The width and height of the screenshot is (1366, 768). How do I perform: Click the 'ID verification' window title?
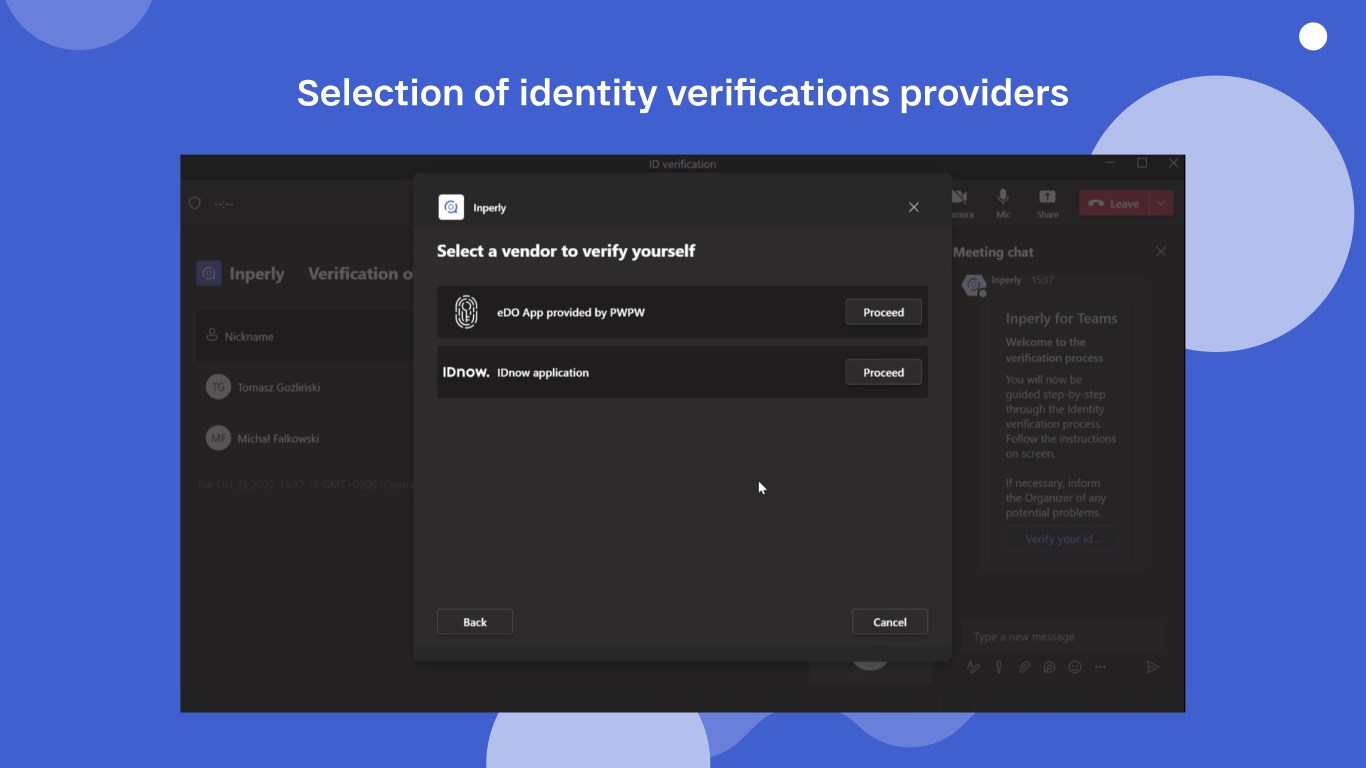pos(682,164)
